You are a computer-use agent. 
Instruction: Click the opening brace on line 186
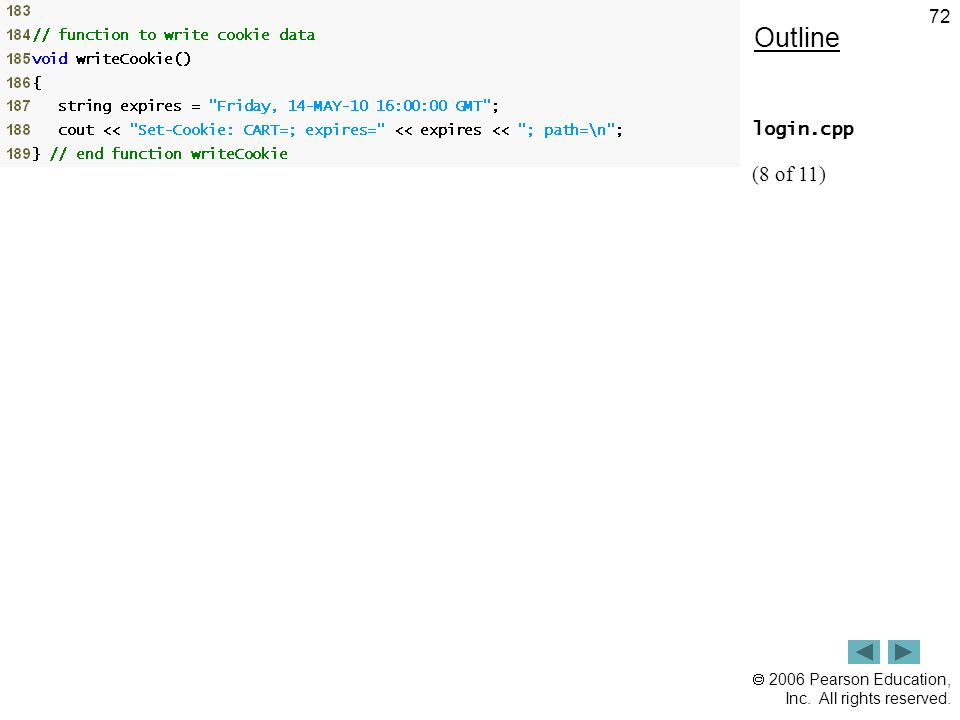pyautogui.click(x=37, y=83)
